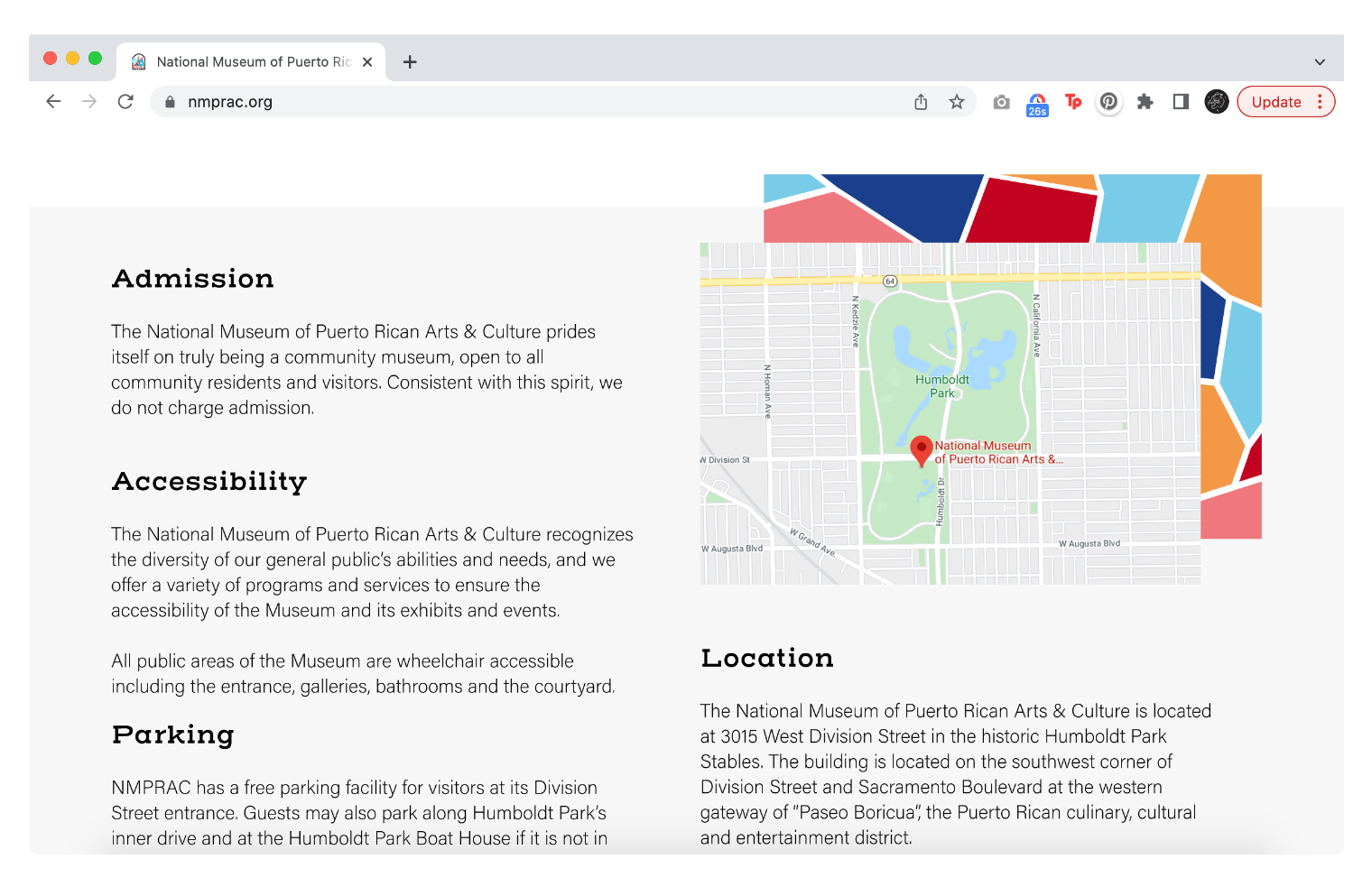The image size is (1372, 896).
Task: Click the Parking heading
Action: click(x=173, y=735)
